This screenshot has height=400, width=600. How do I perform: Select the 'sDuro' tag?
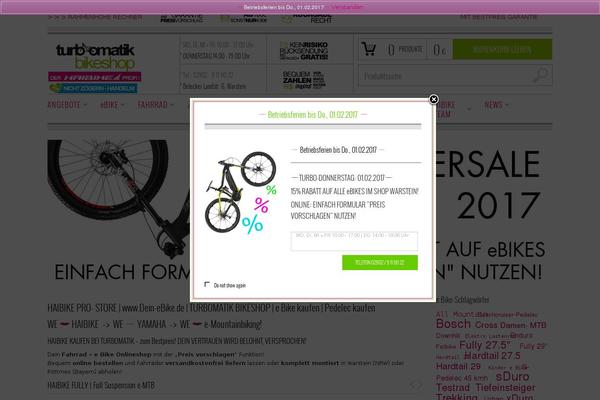coord(512,377)
